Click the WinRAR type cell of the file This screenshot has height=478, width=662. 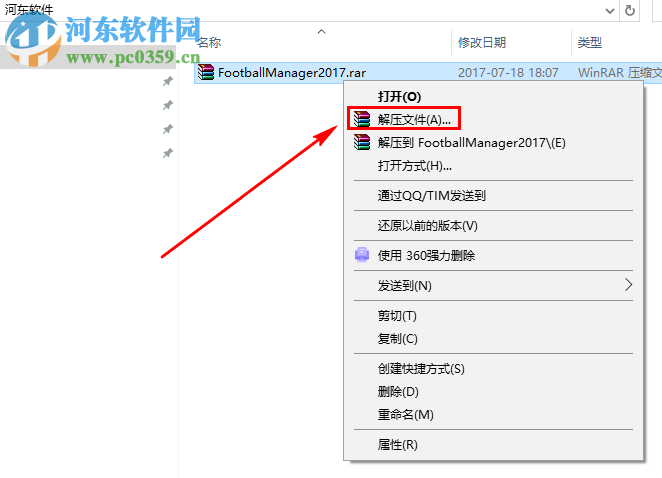pos(619,73)
